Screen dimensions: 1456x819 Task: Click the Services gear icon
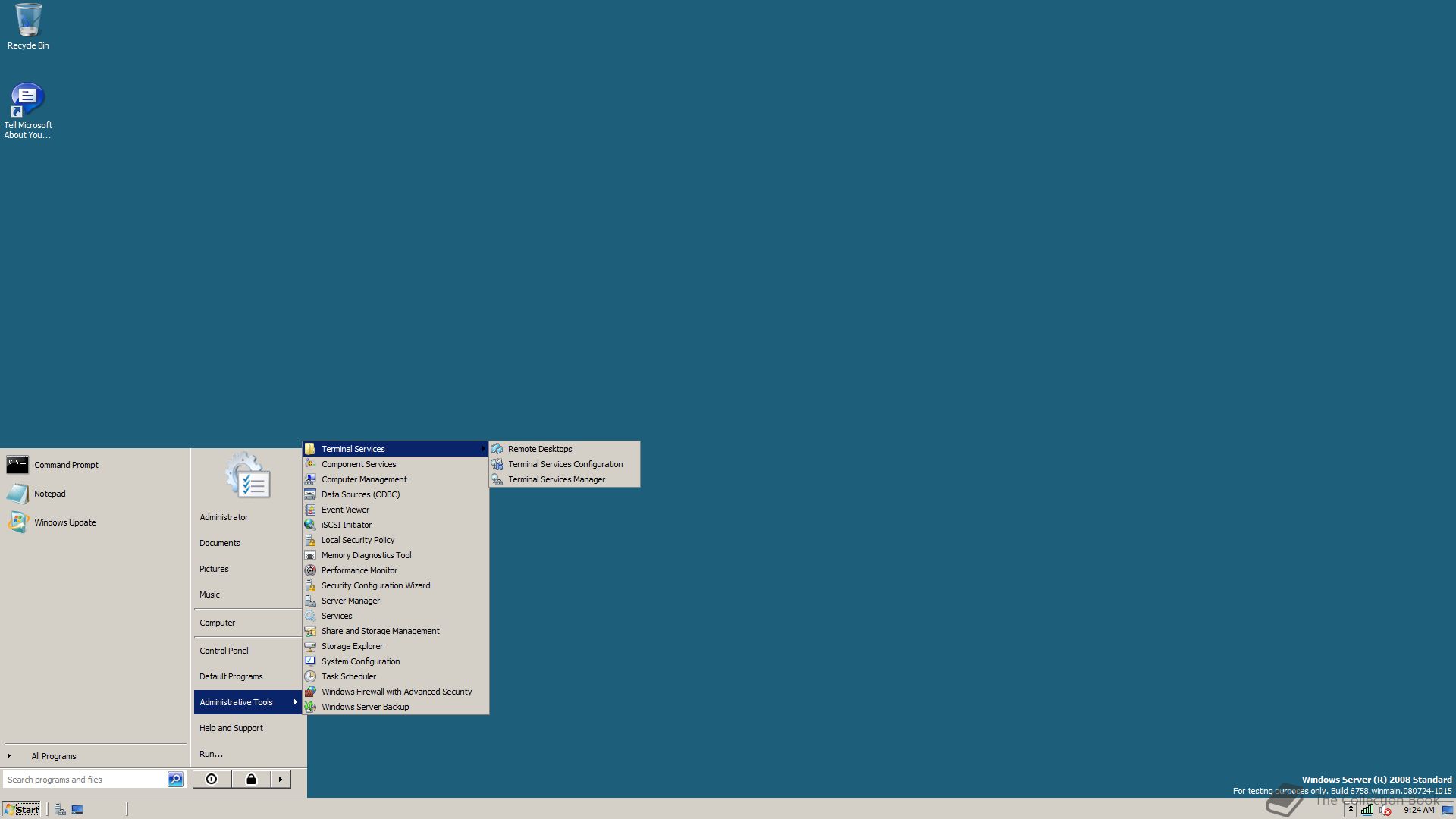point(310,616)
